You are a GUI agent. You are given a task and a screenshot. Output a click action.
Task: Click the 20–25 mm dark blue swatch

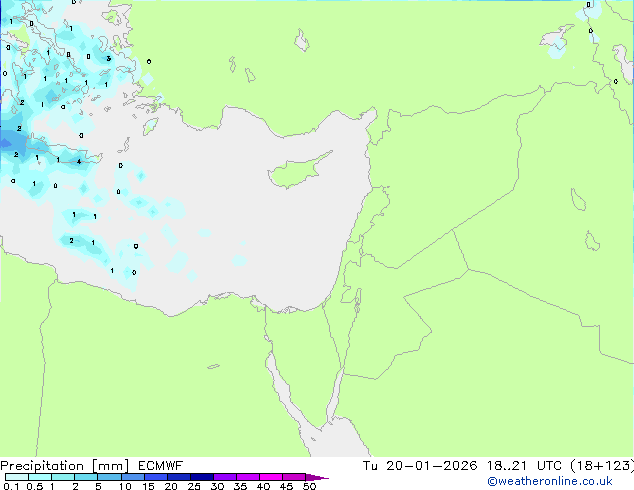(x=179, y=477)
